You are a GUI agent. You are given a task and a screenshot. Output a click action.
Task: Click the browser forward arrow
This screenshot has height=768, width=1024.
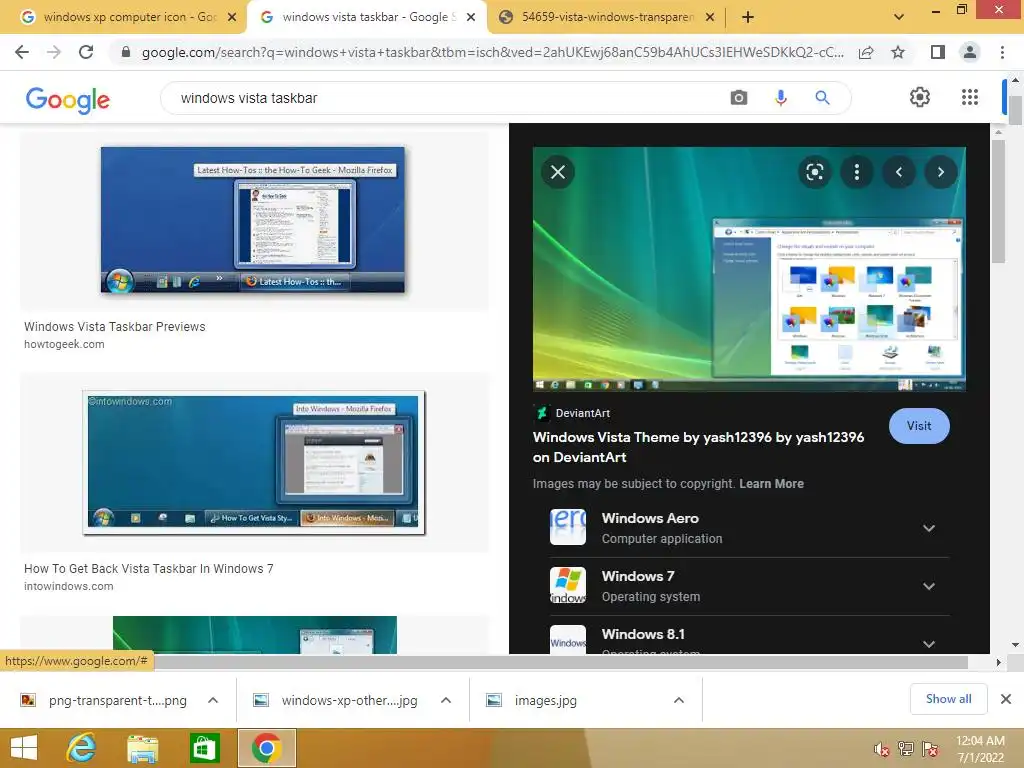(x=54, y=52)
